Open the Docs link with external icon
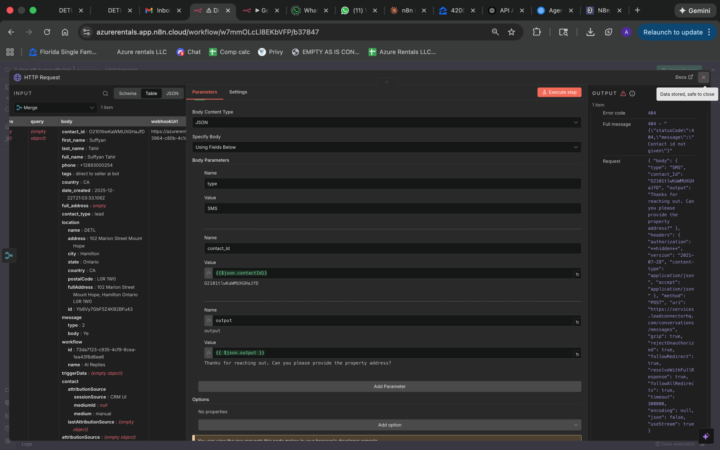 point(684,77)
